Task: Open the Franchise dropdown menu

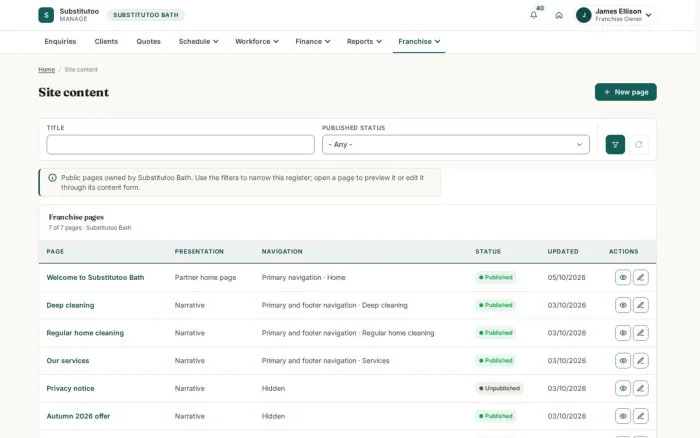Action: 419,42
